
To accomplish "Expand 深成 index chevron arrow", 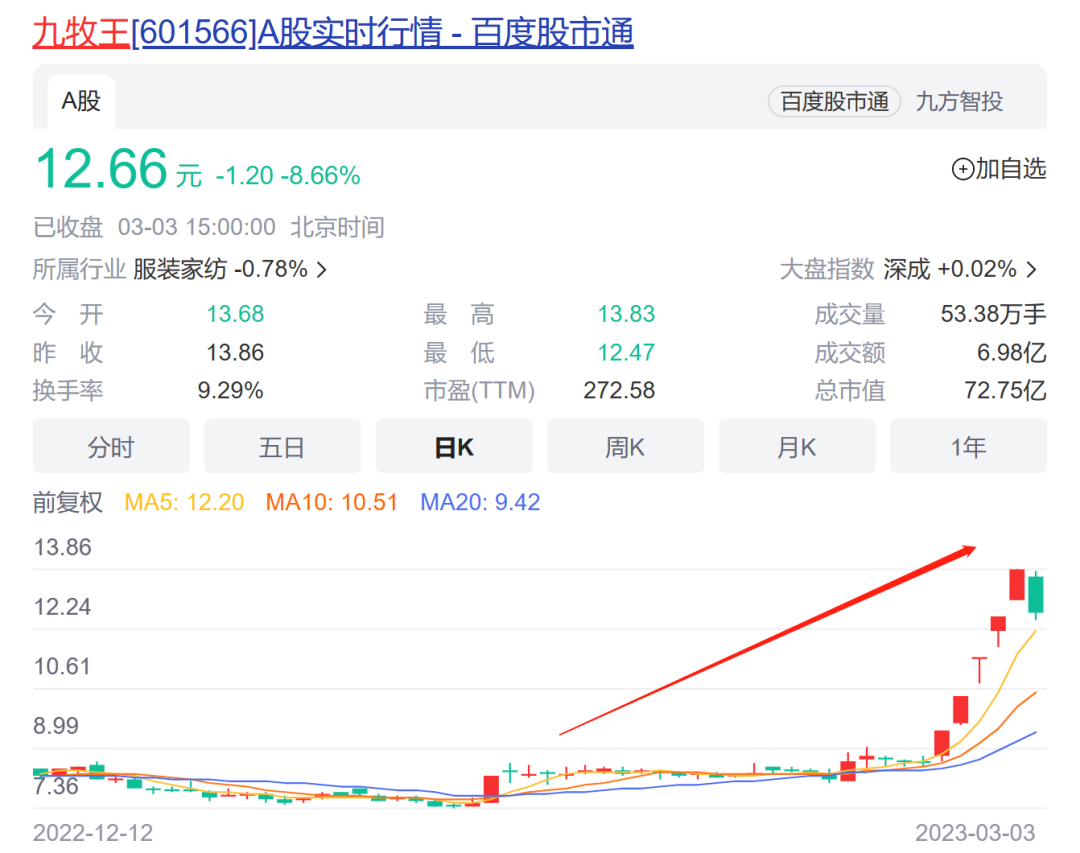I will 1031,269.
